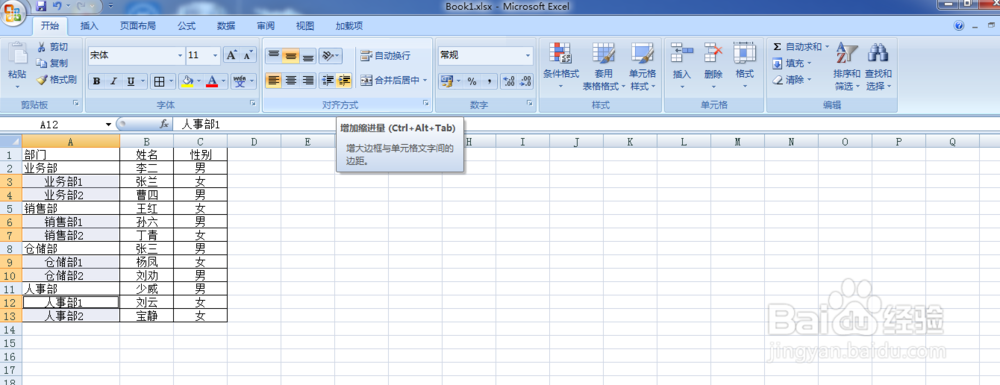This screenshot has height=385, width=1000.
Task: Open the font name 宋体 dropdown
Action: [x=179, y=55]
